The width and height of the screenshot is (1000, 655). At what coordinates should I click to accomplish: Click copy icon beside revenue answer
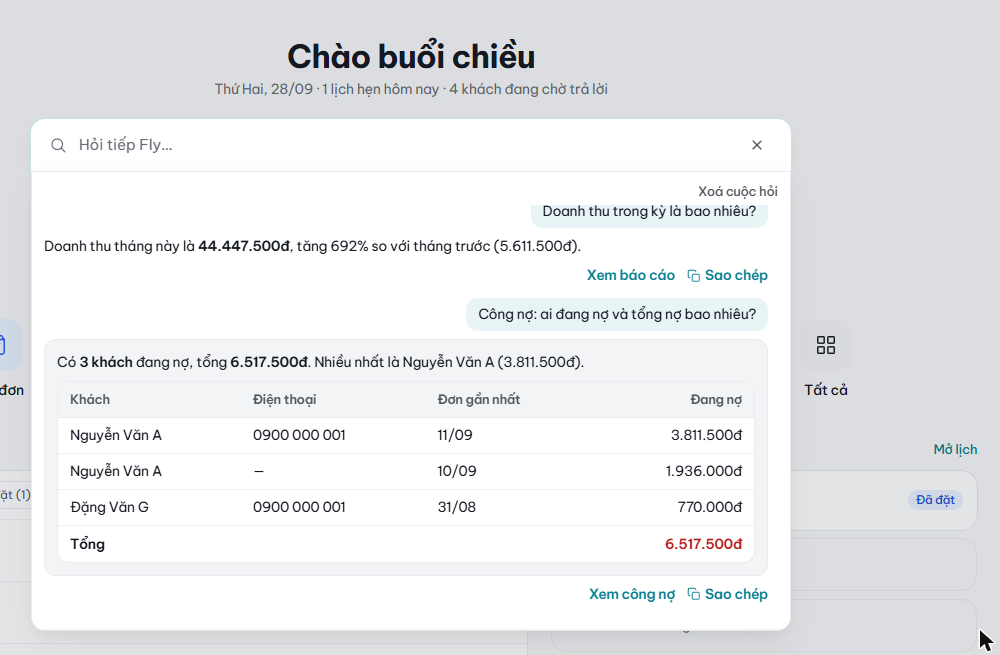pyautogui.click(x=693, y=276)
